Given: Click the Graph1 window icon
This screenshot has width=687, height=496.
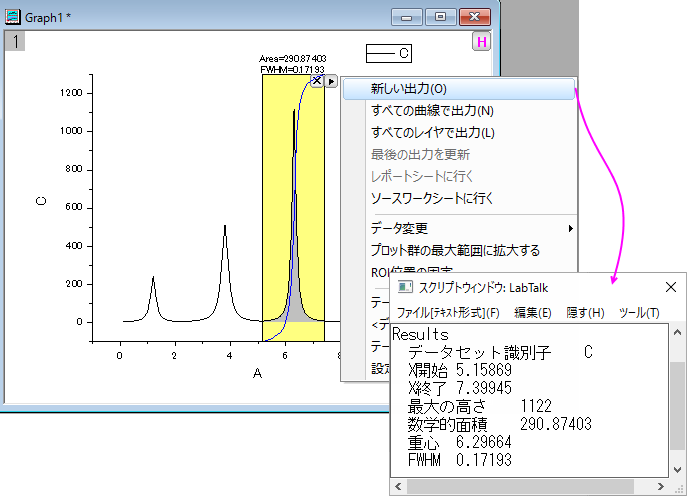Looking at the screenshot, I should coord(13,17).
